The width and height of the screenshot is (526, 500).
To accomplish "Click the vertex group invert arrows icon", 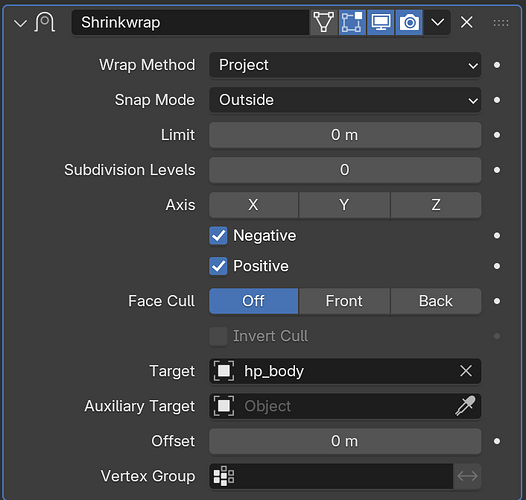I will click(x=467, y=476).
